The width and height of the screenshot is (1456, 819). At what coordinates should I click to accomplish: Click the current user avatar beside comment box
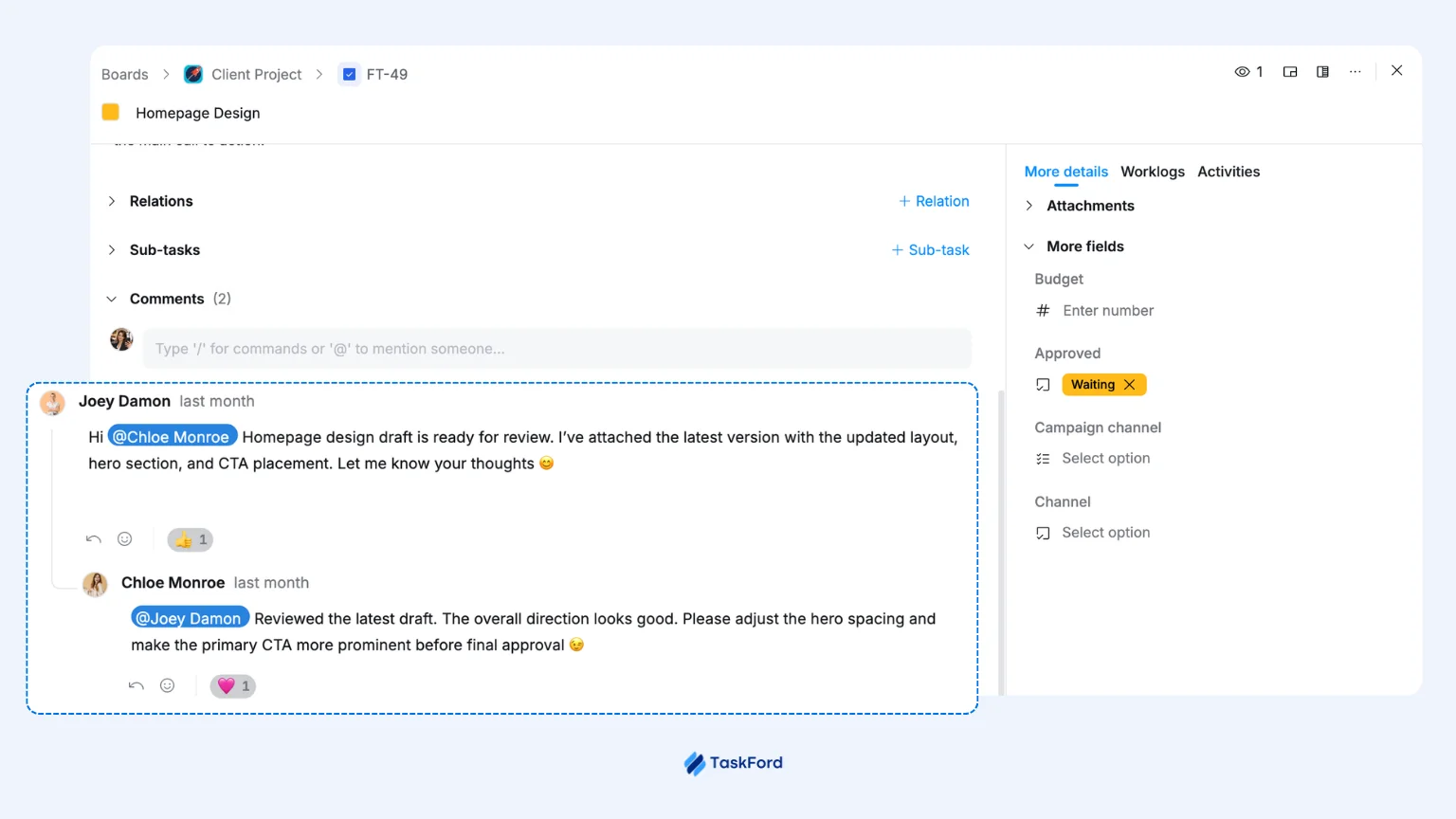tap(121, 339)
